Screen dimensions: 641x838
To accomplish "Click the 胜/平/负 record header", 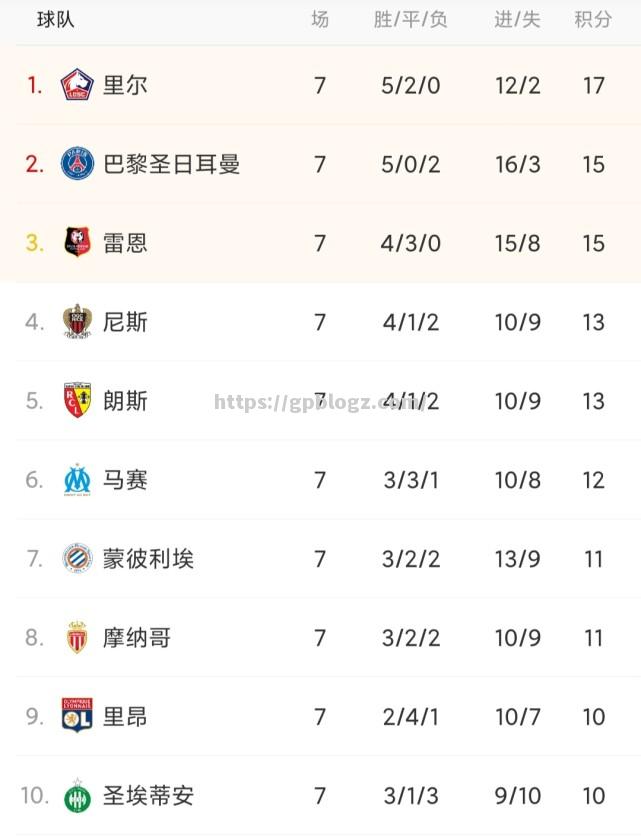I will click(x=410, y=17).
